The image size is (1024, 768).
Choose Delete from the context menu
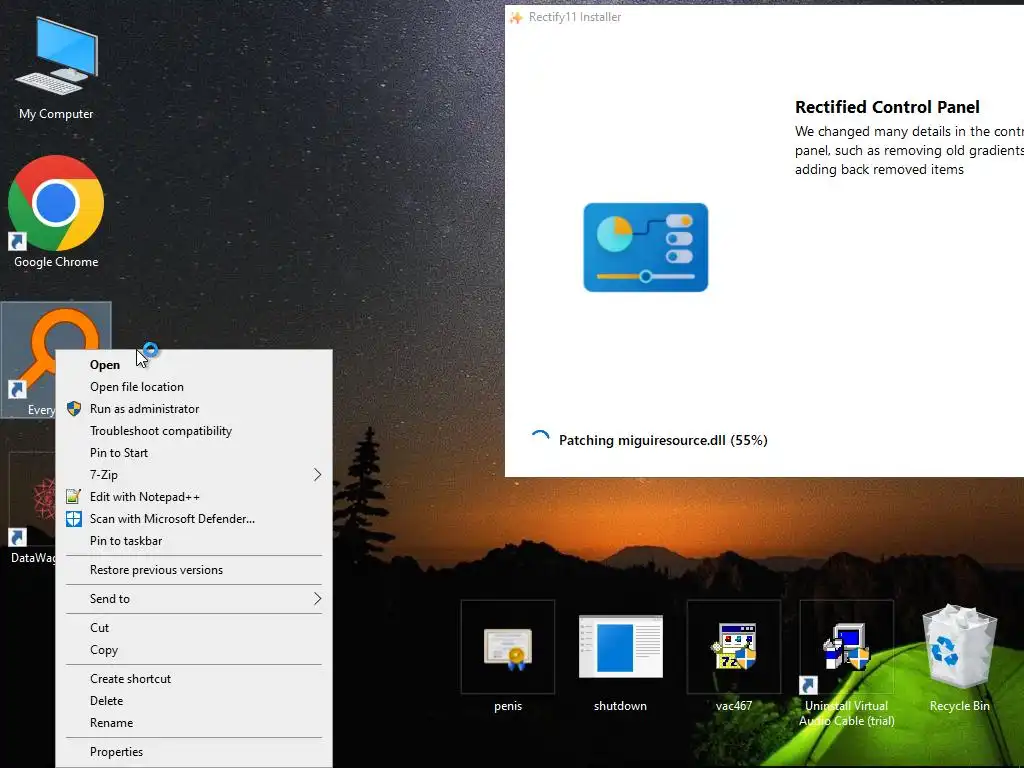[194, 701]
